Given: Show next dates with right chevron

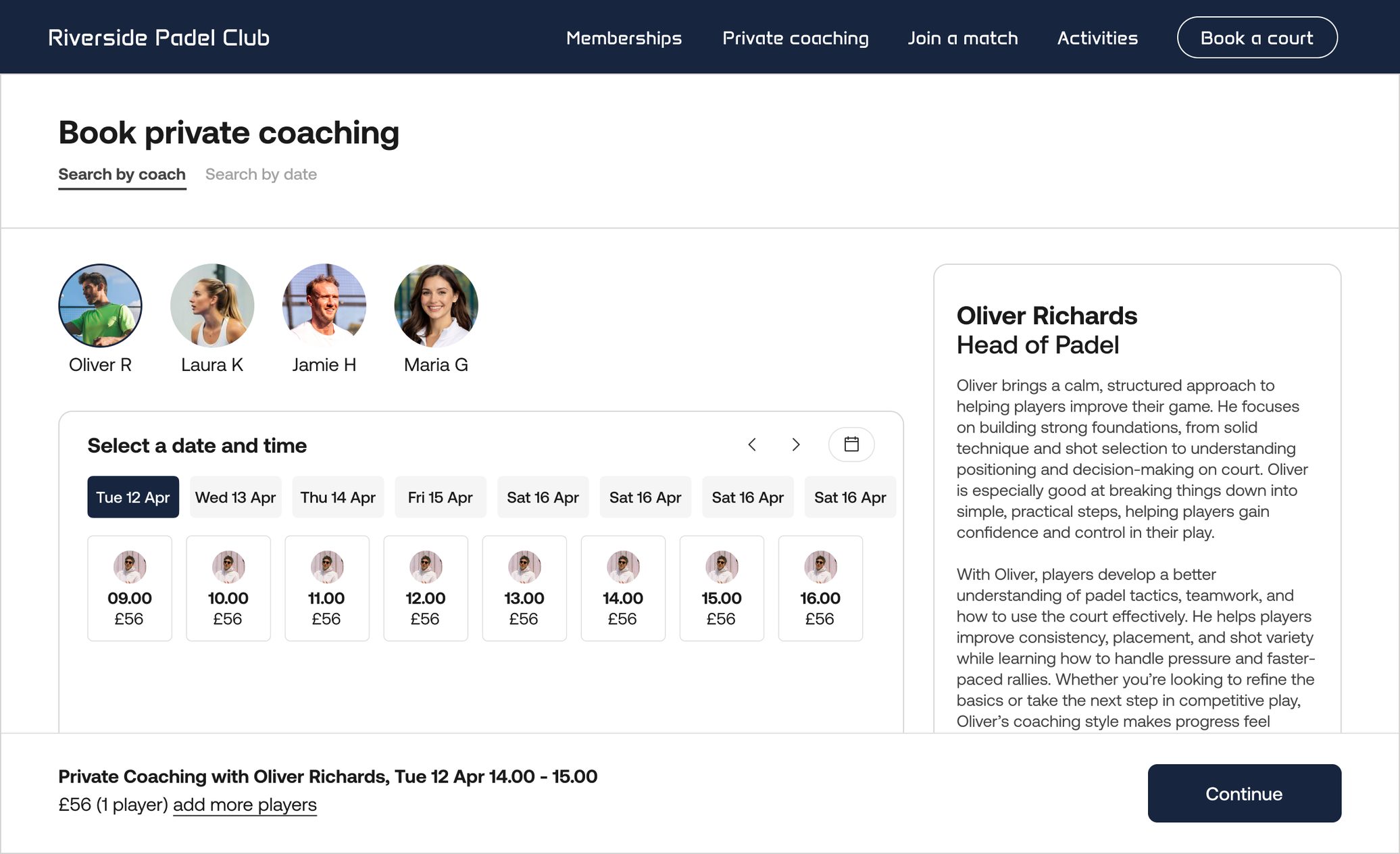Looking at the screenshot, I should (796, 445).
